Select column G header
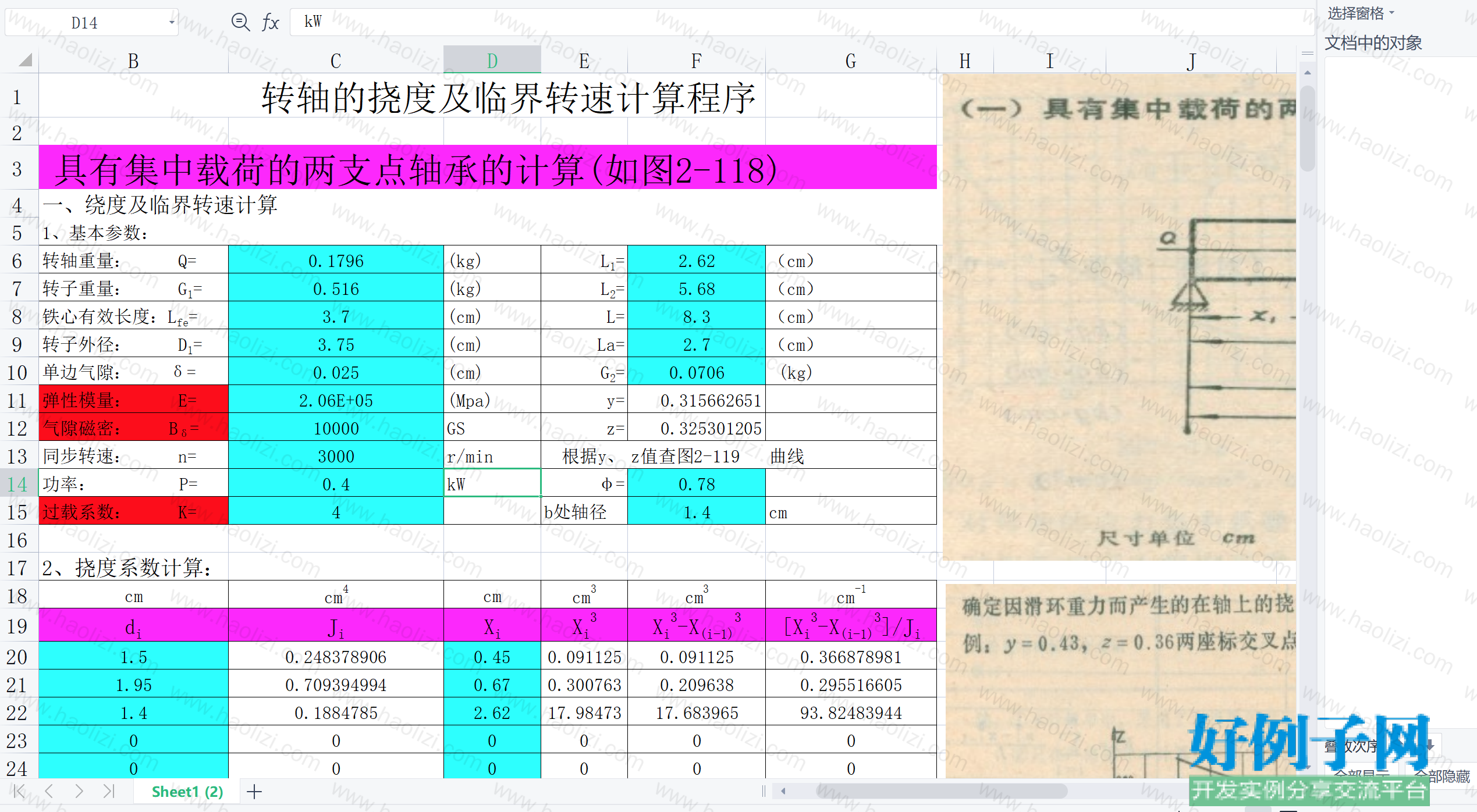Viewport: 1477px width, 812px height. pos(851,60)
